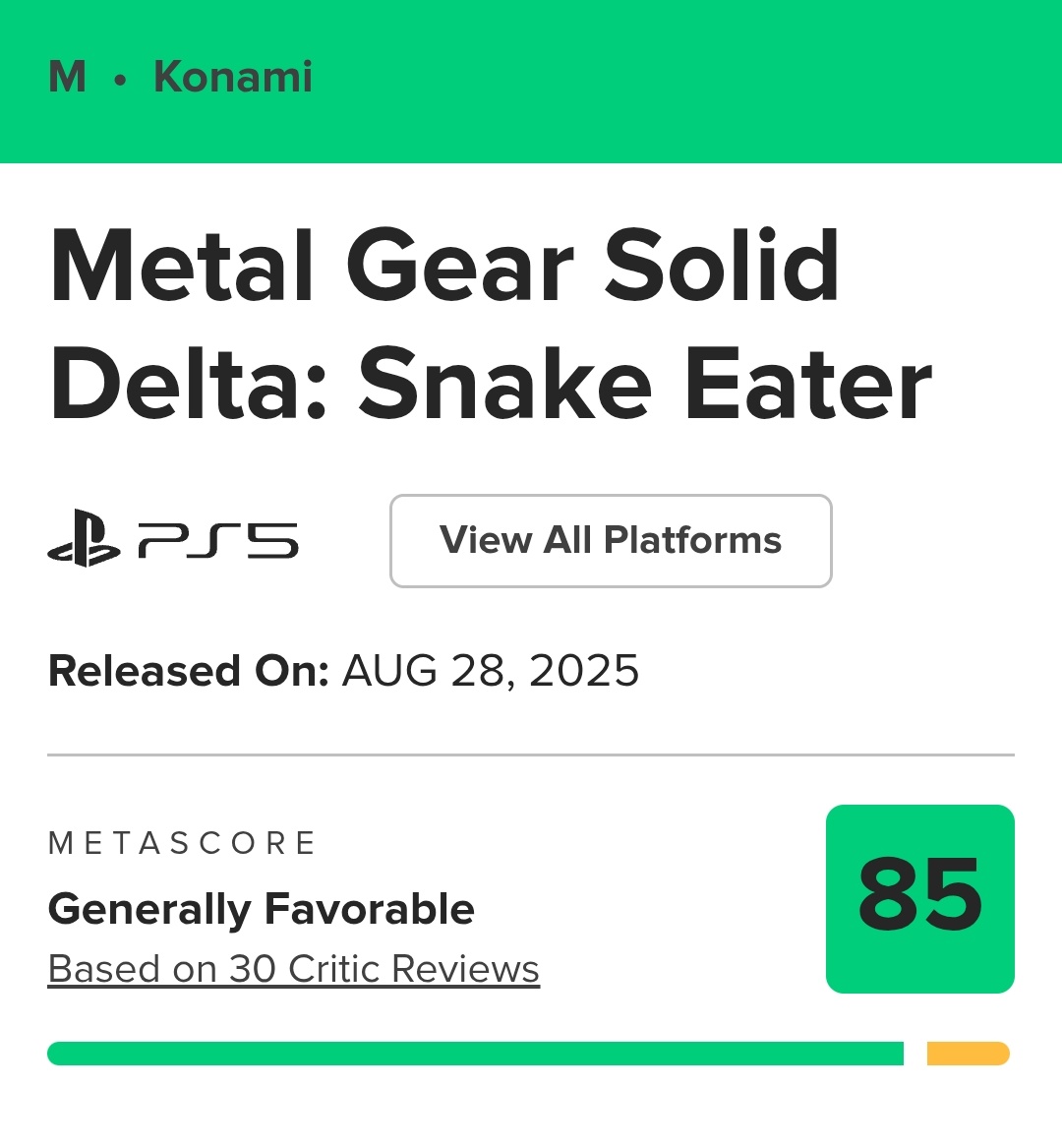The width and height of the screenshot is (1062, 1148).
Task: Click the gray horizontal divider line
Action: pyautogui.click(x=531, y=755)
